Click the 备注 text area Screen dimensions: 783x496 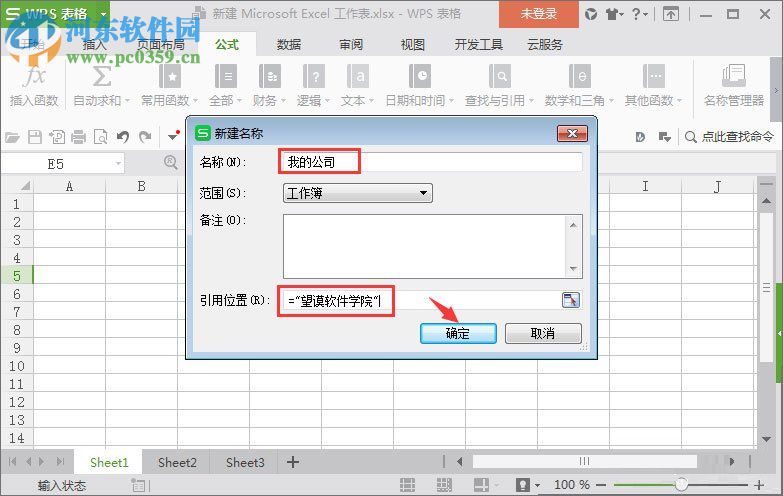(x=432, y=246)
